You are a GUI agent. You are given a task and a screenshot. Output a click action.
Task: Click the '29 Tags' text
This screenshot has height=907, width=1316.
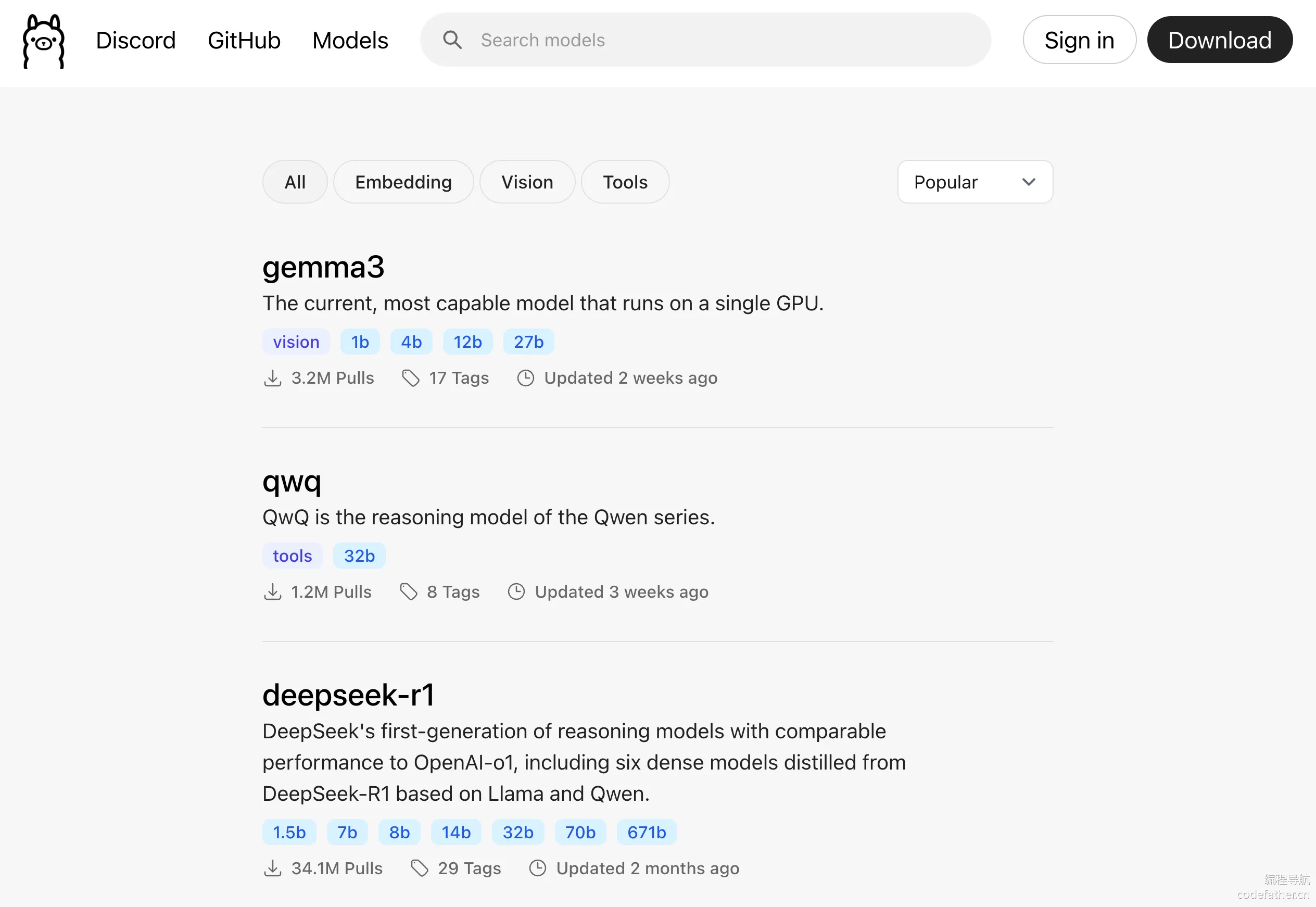coord(470,868)
